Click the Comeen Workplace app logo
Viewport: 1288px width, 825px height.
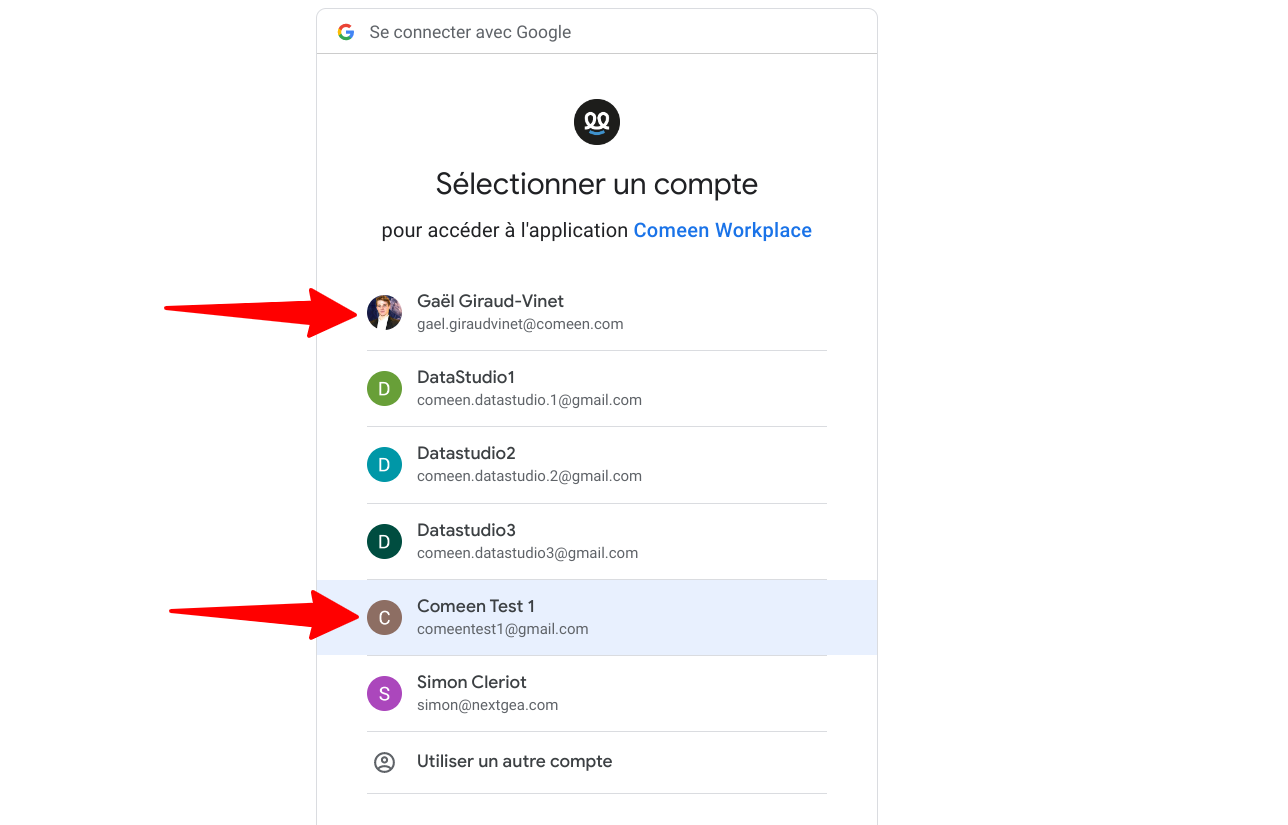(x=597, y=122)
